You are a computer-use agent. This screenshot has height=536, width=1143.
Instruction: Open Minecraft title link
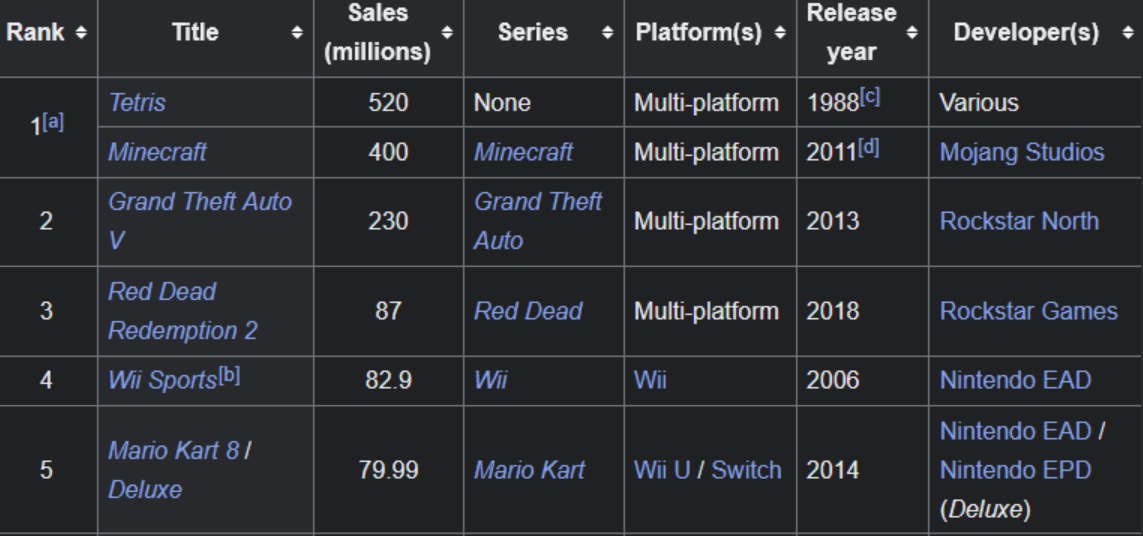point(157,152)
